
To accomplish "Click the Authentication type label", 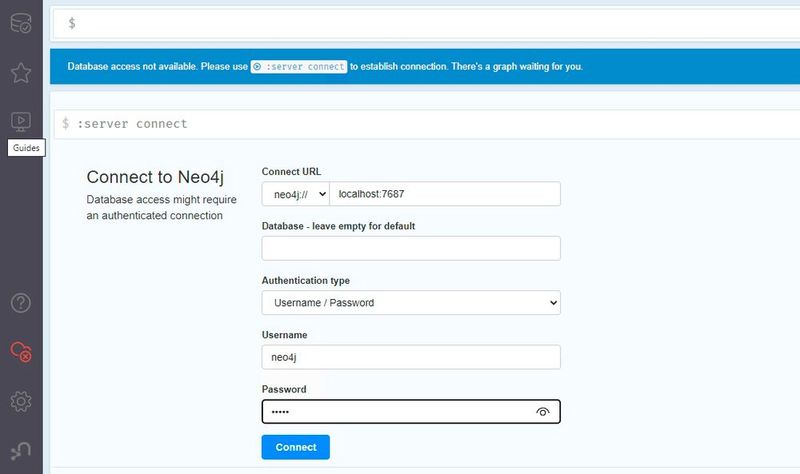I will [306, 281].
